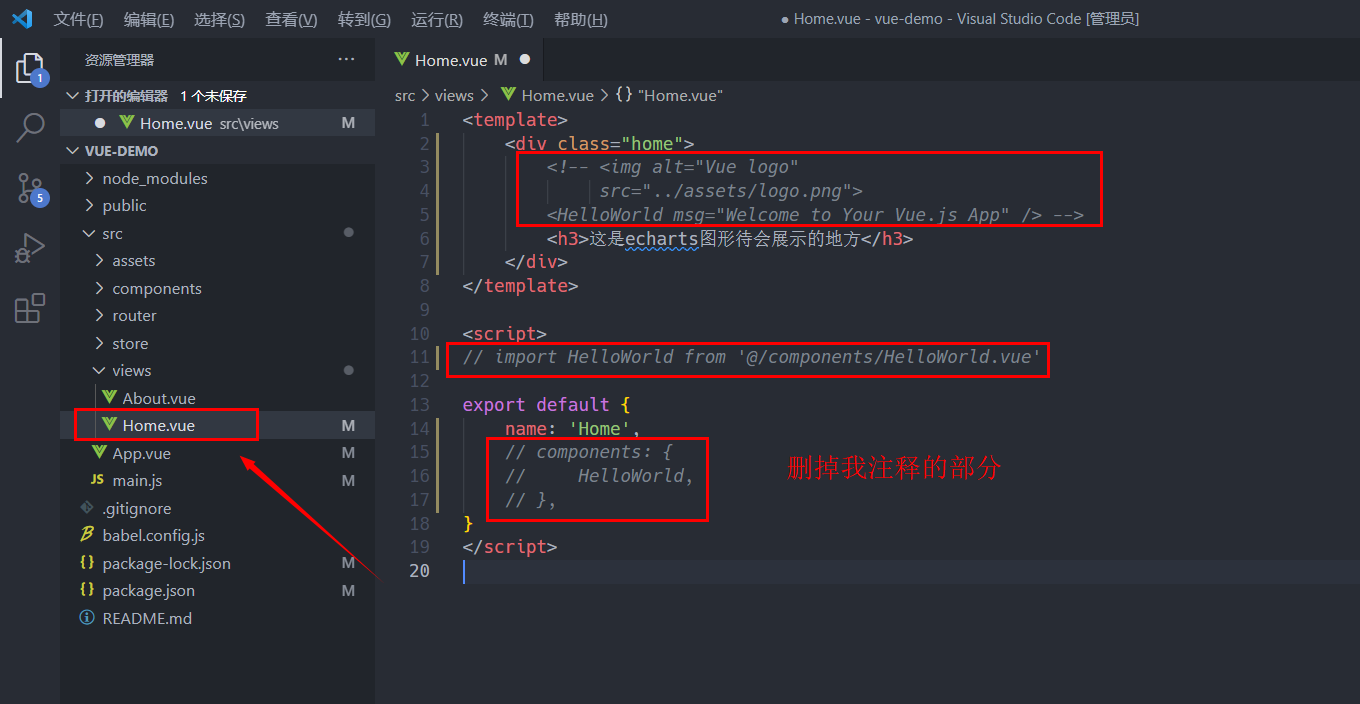The image size is (1360, 704).
Task: Place cursor on editor line 20
Action: [700, 571]
